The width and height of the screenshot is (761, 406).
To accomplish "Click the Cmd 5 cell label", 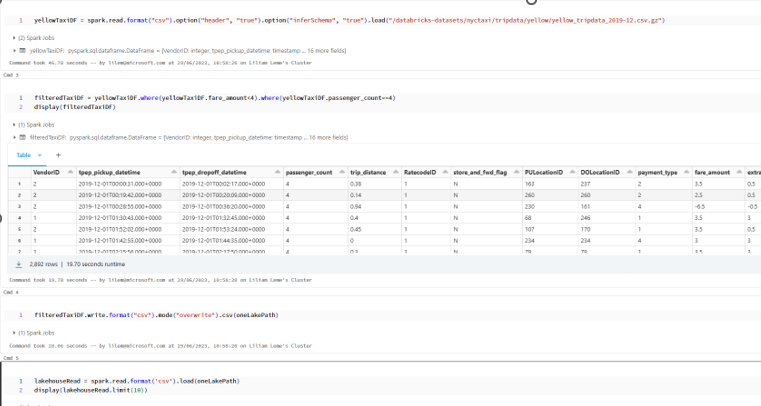I will (x=11, y=358).
